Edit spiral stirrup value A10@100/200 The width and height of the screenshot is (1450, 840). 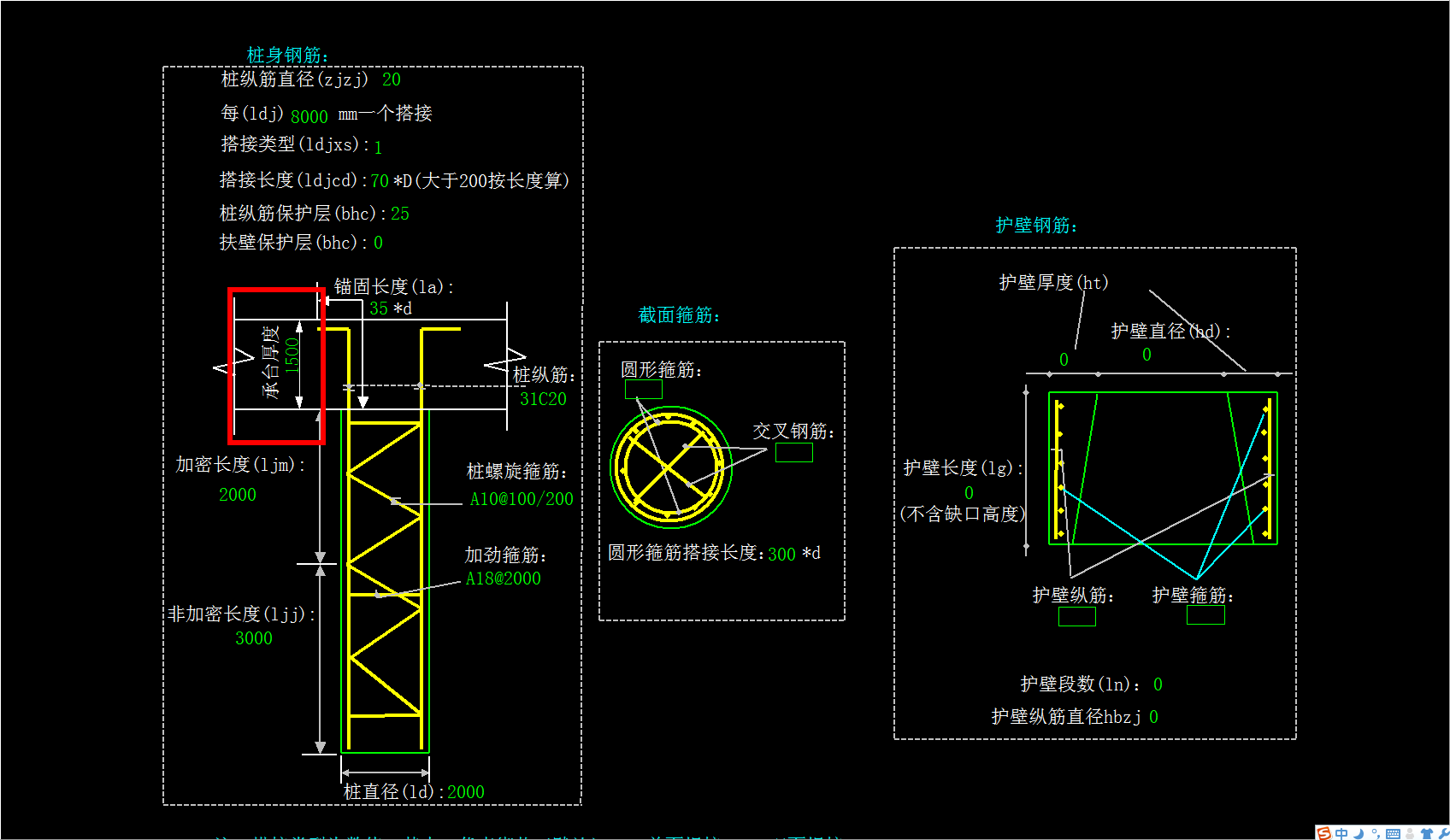(522, 499)
